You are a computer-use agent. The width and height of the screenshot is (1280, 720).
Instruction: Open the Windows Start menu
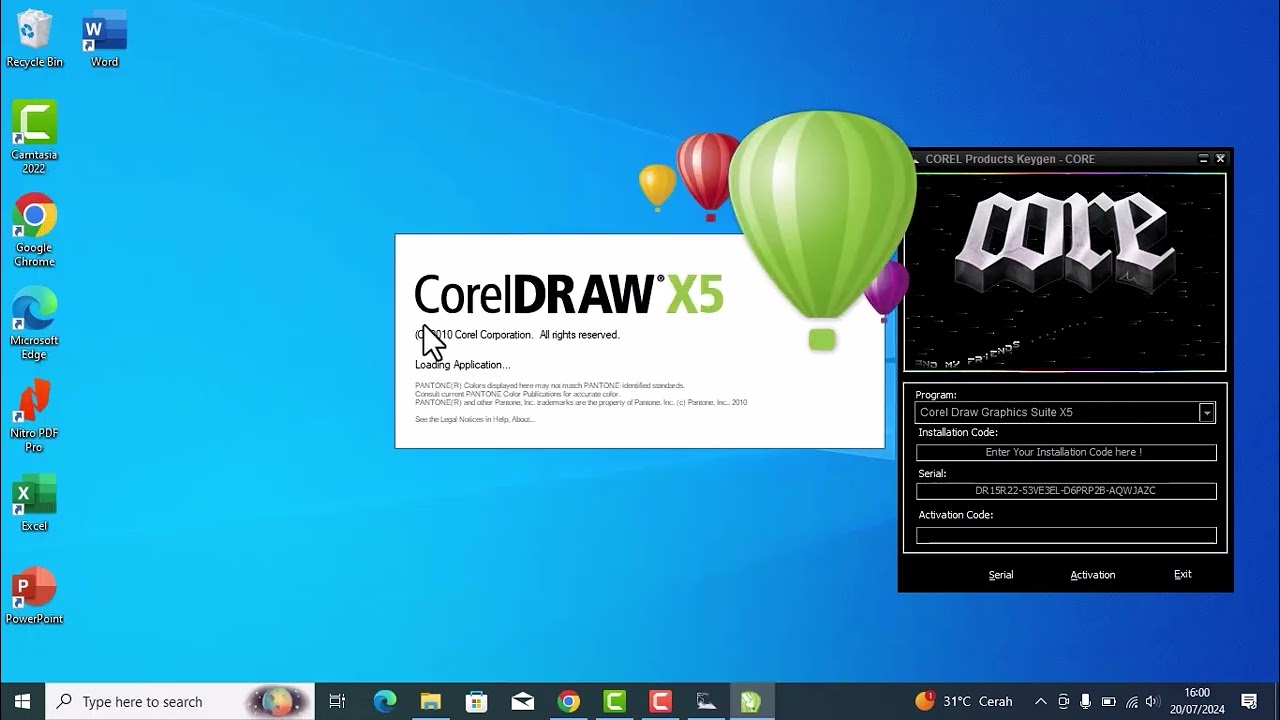click(x=22, y=701)
